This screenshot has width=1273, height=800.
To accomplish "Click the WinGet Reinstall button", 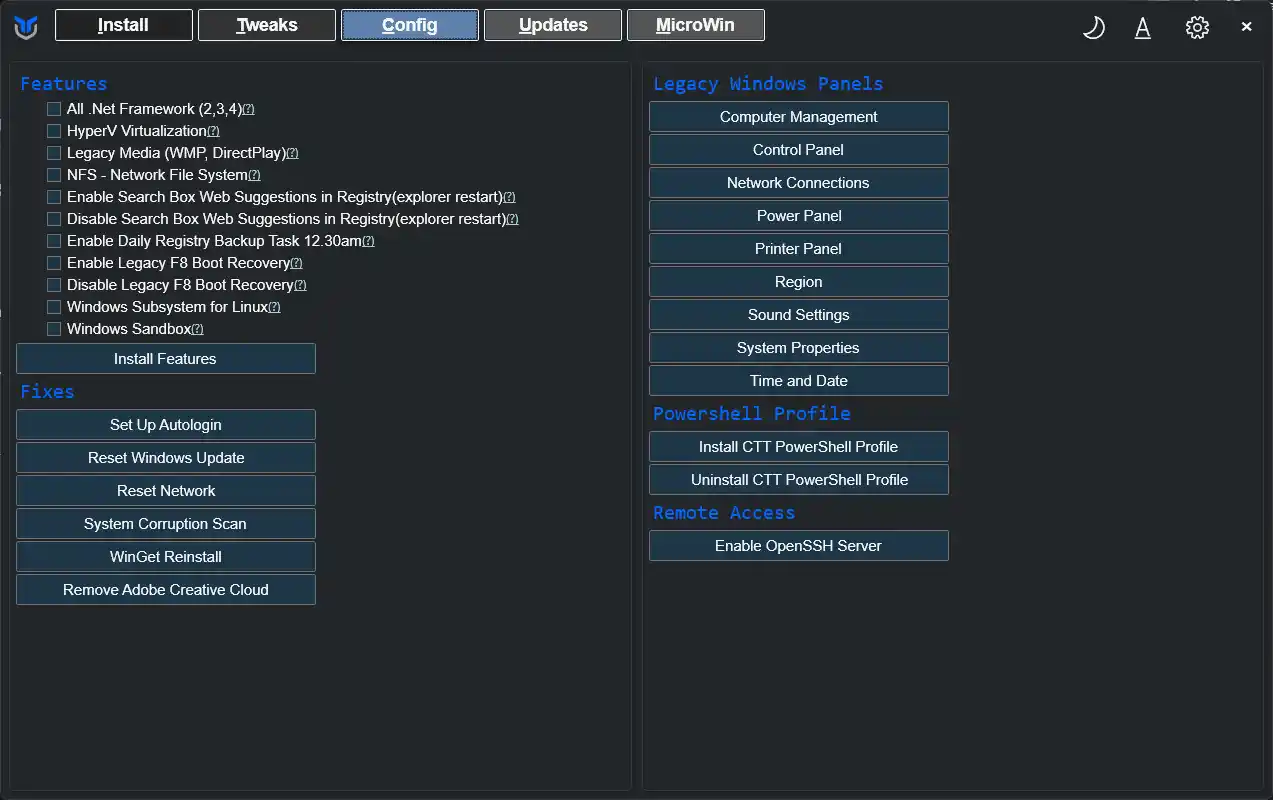I will point(166,557).
